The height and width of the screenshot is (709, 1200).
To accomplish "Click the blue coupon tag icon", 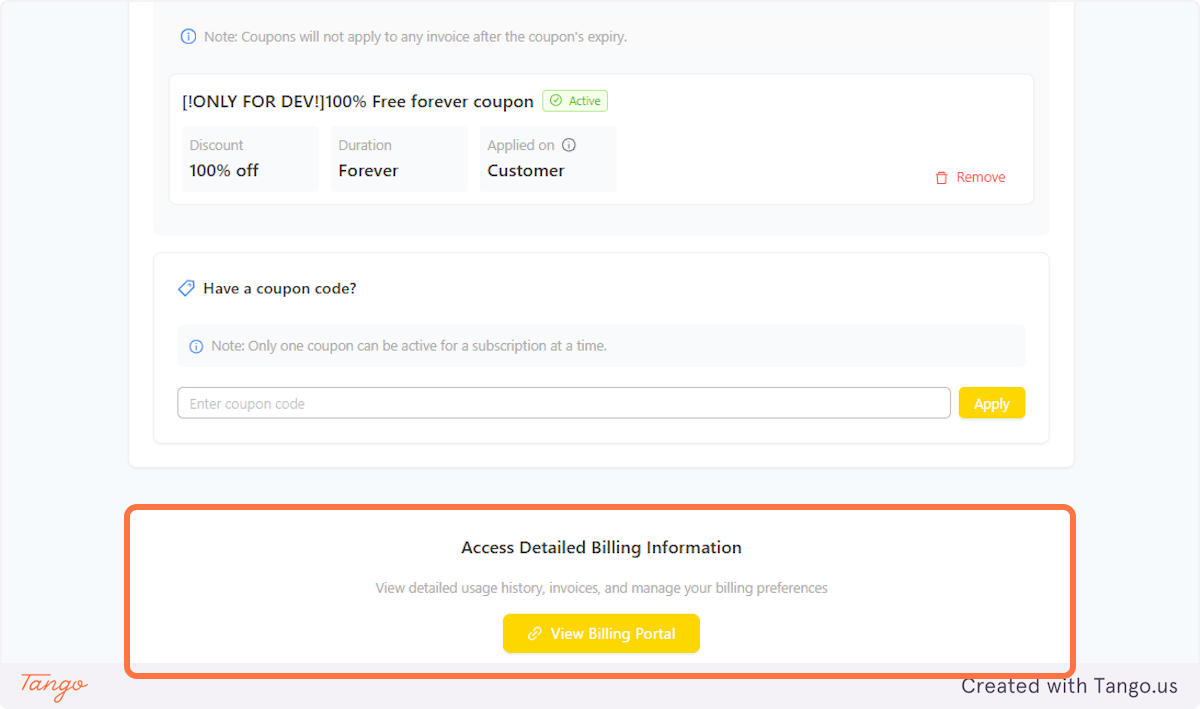I will pos(186,288).
